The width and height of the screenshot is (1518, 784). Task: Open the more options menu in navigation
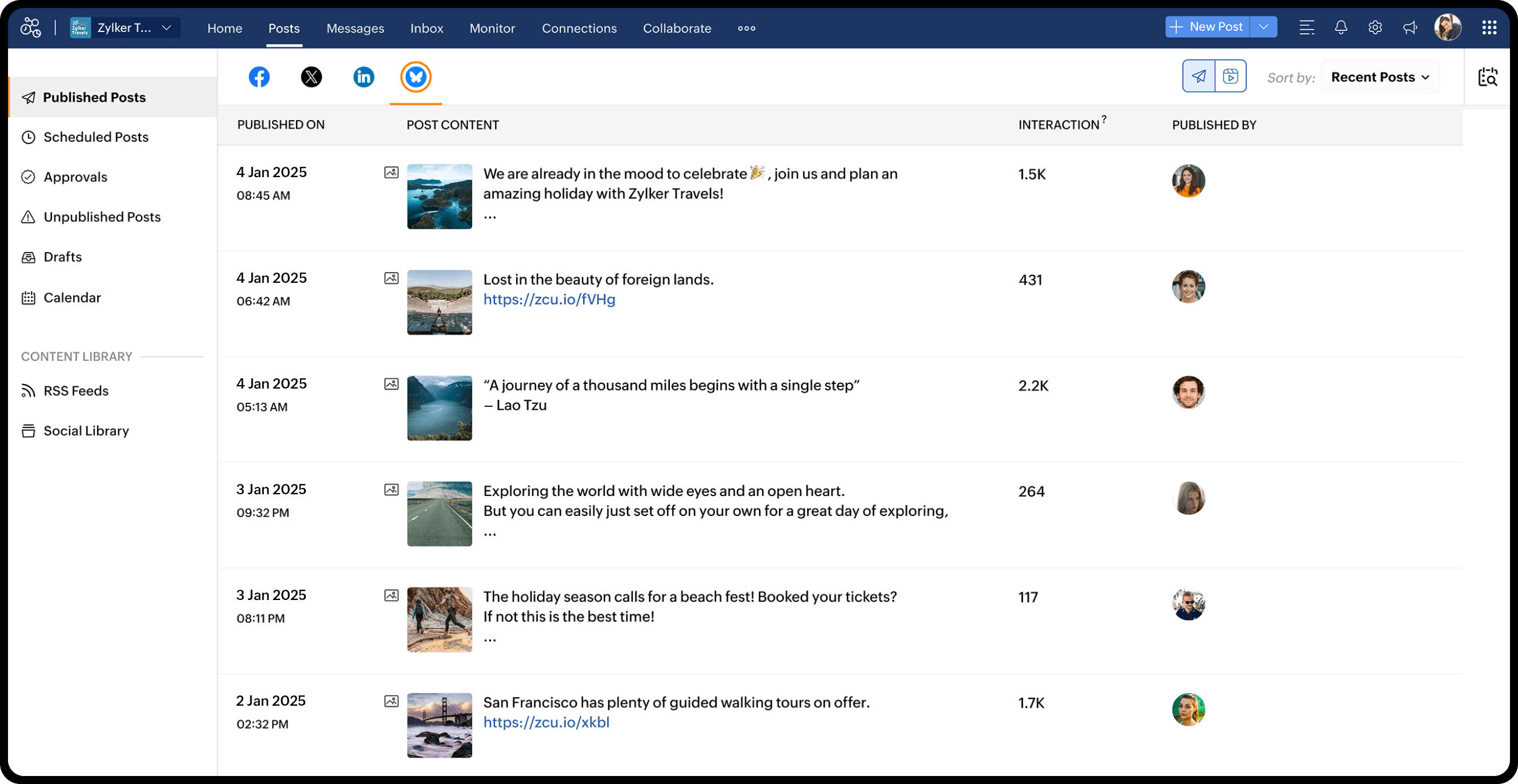[746, 27]
